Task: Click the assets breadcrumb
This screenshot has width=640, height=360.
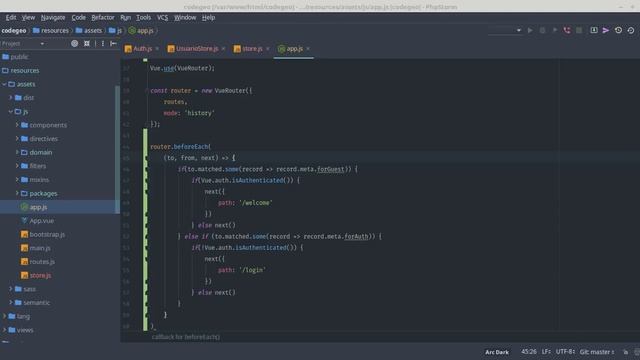Action: tap(89, 31)
